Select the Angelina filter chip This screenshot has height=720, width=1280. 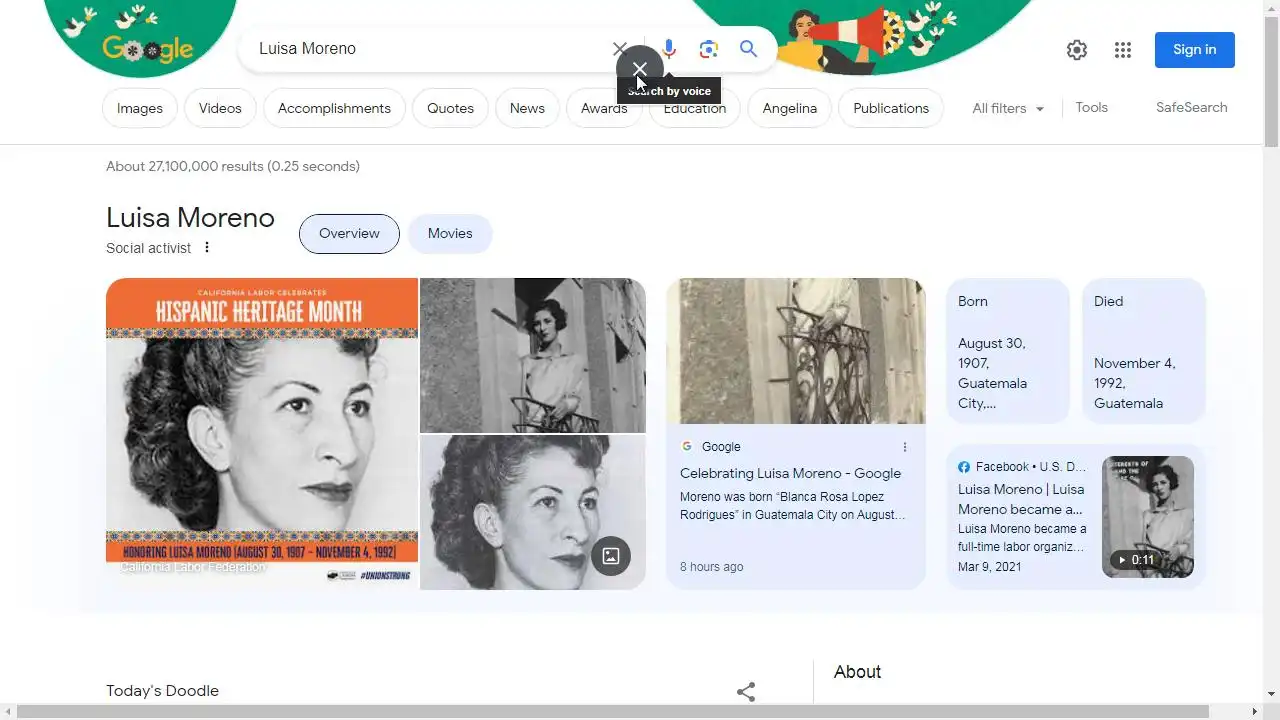790,108
